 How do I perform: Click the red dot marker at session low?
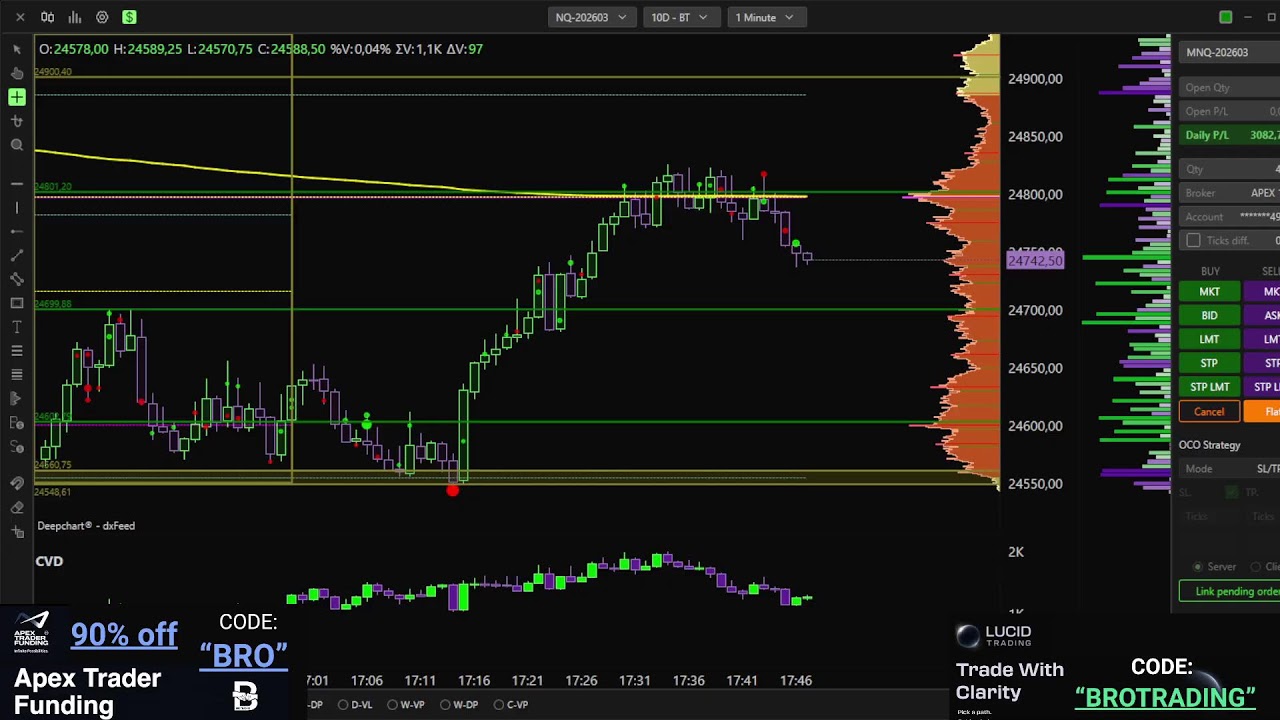(x=453, y=490)
